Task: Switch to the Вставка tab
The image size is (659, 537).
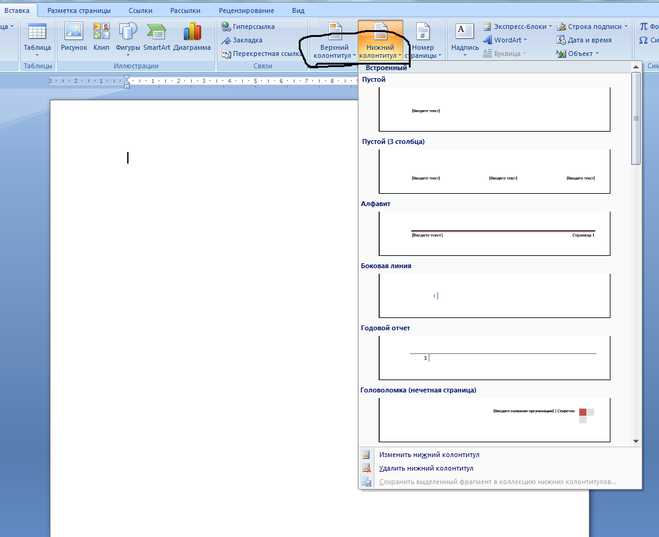Action: (x=17, y=10)
